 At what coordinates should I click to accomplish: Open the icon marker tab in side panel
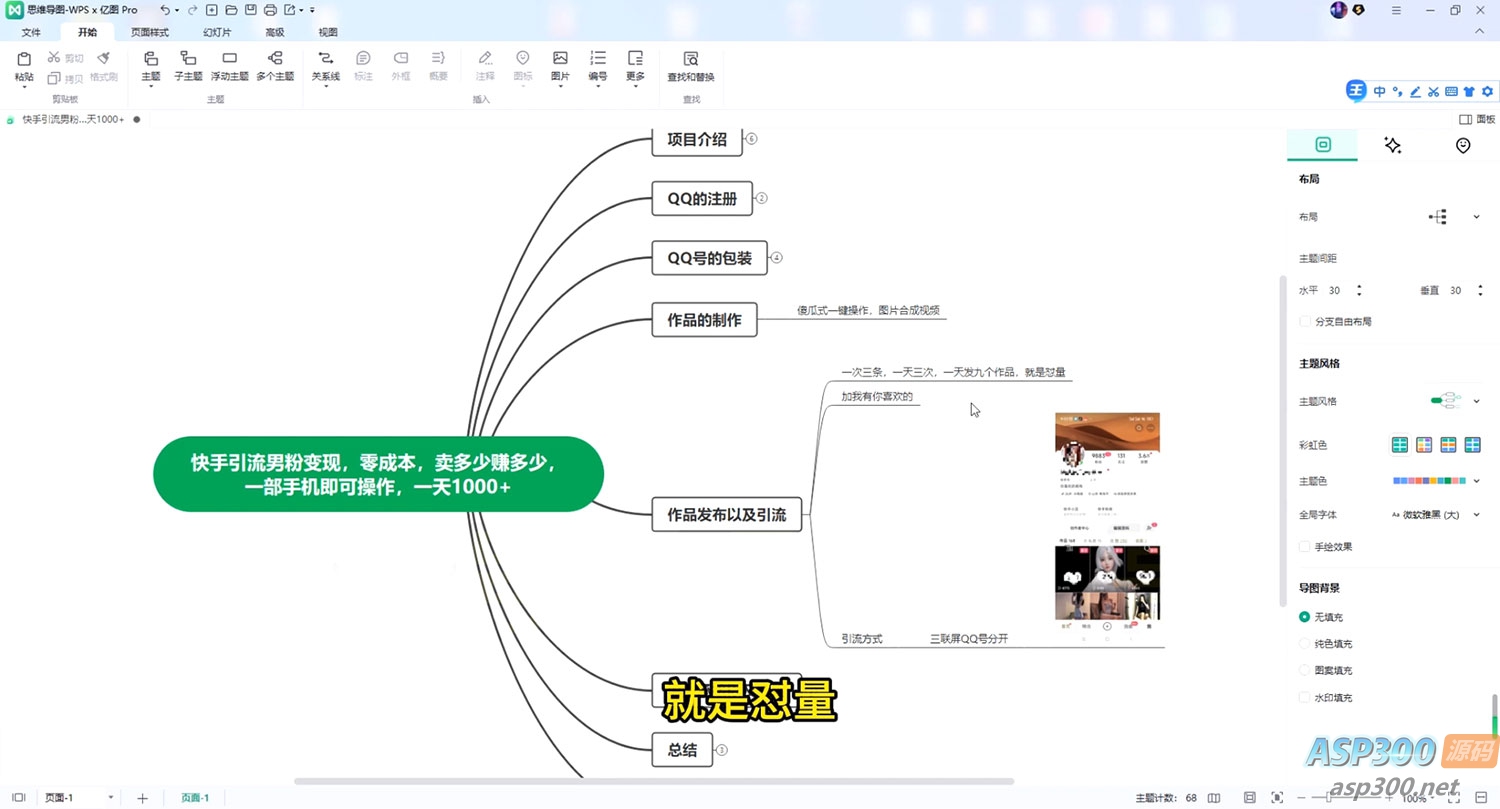pyautogui.click(x=1463, y=145)
